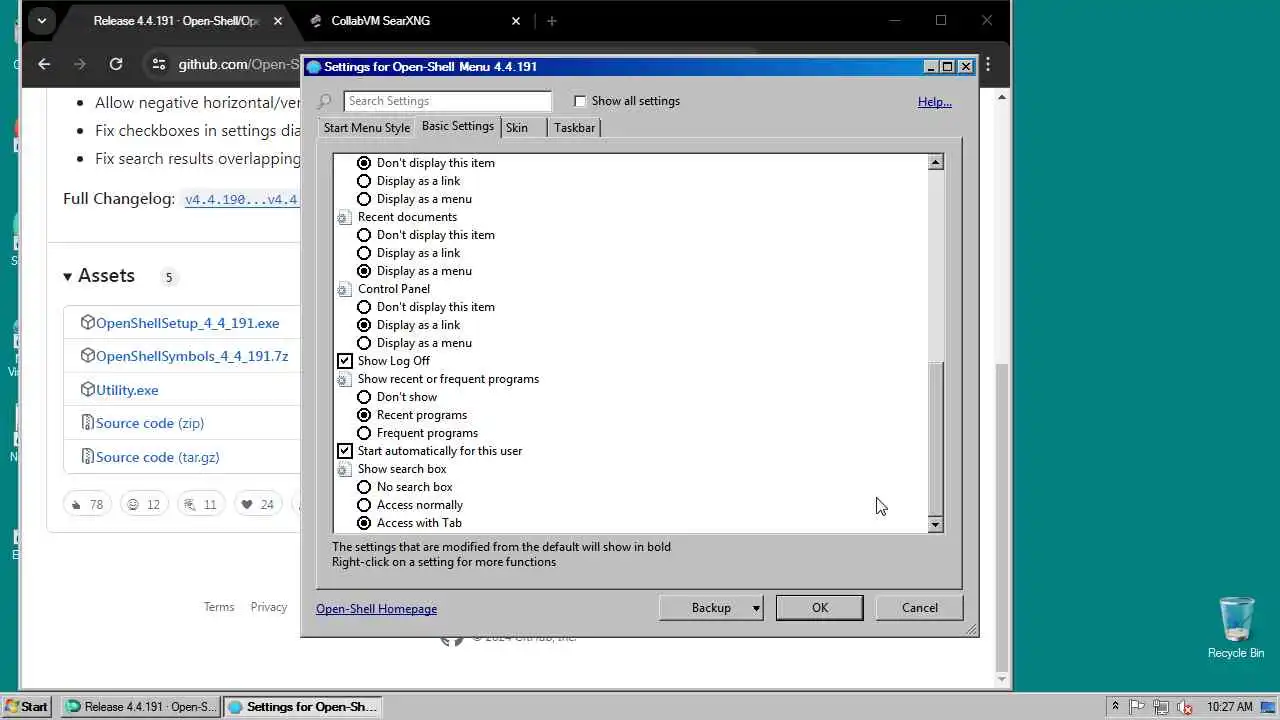Click the heart reaction with 24
This screenshot has height=720, width=1280.
pyautogui.click(x=257, y=504)
